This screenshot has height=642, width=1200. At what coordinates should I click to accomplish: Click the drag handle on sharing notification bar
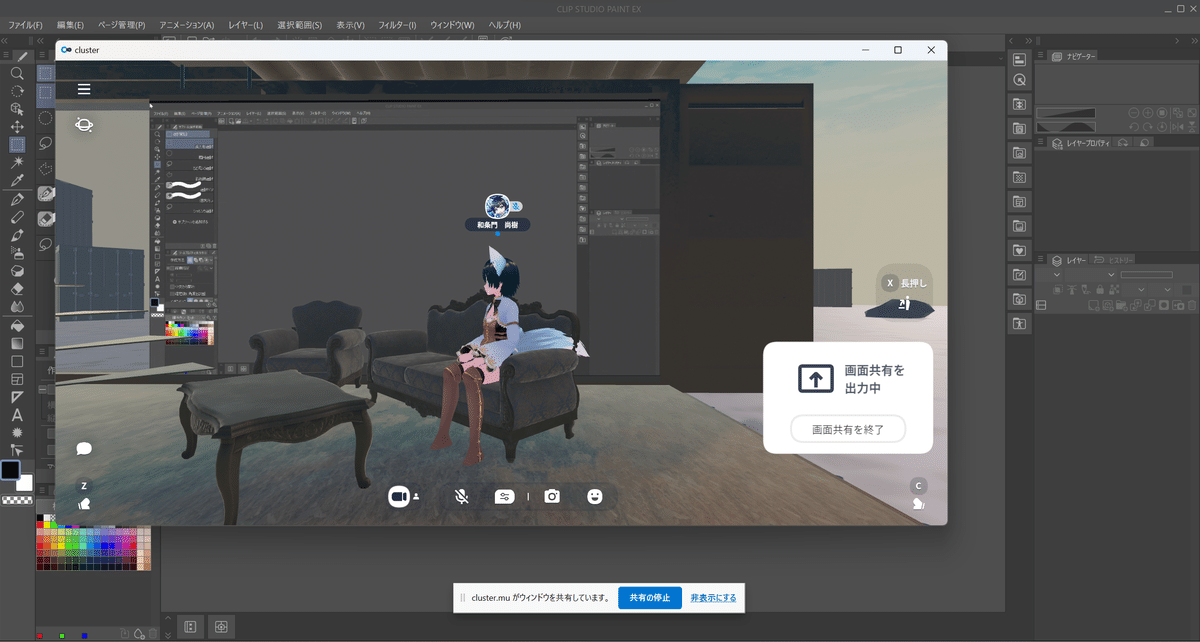click(462, 598)
